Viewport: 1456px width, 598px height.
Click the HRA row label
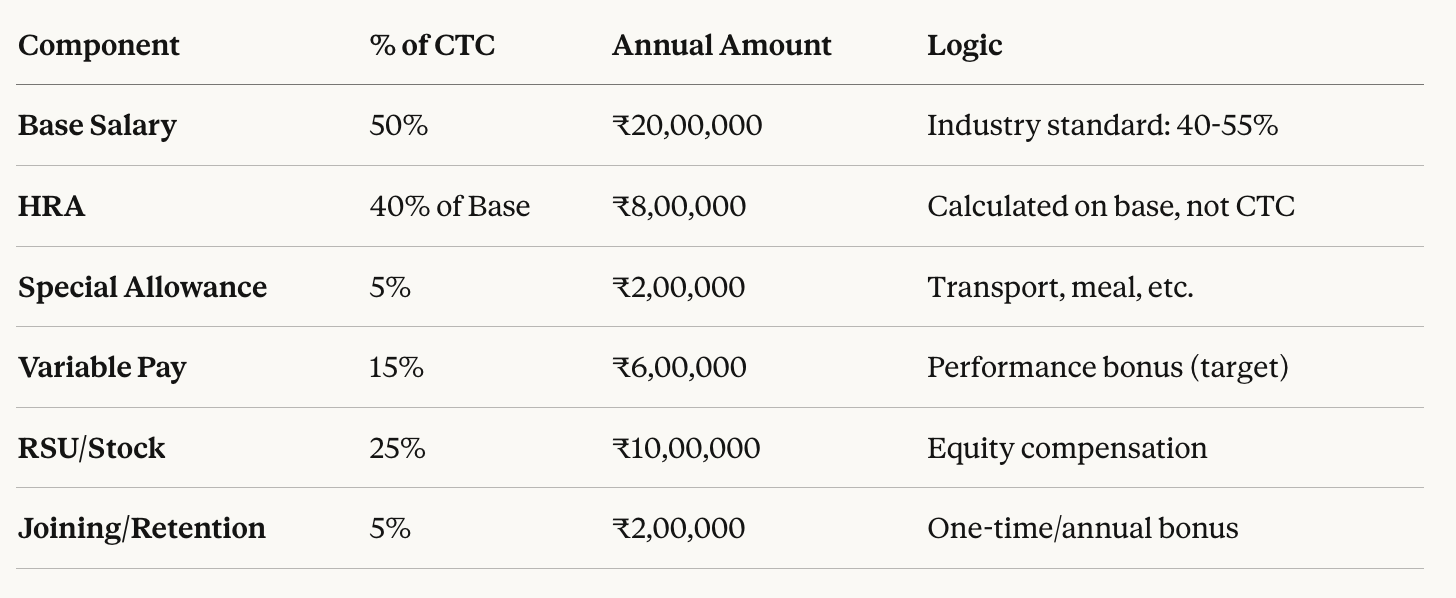(51, 206)
